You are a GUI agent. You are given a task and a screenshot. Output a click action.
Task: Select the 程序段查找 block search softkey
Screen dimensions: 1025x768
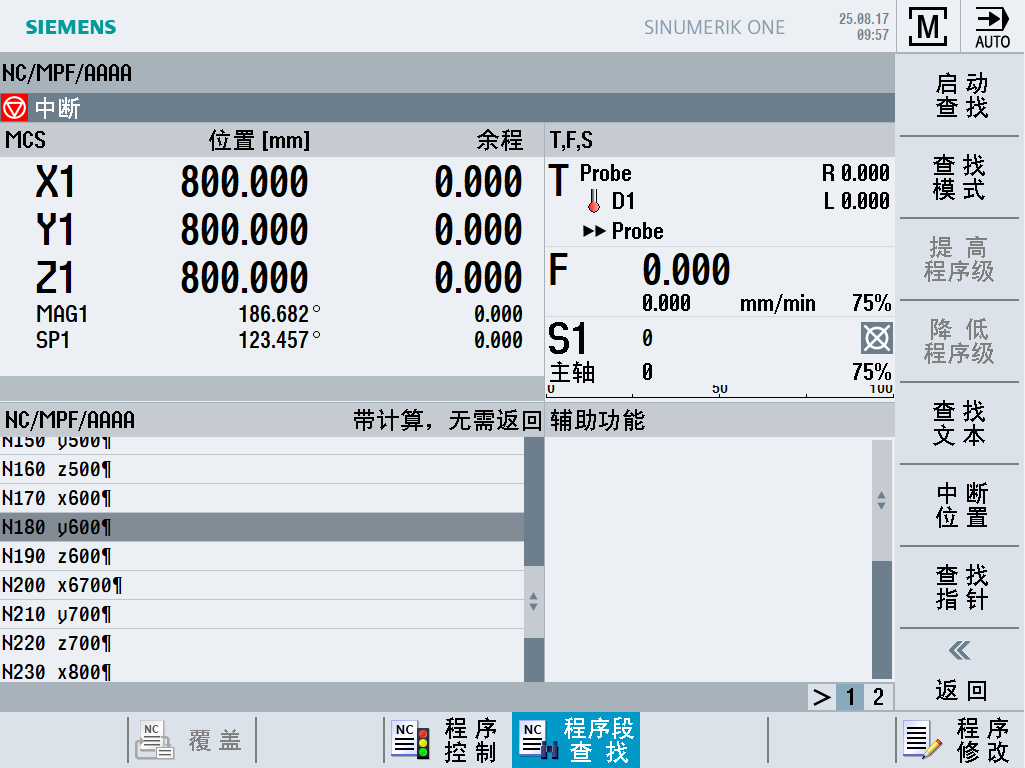click(x=576, y=740)
